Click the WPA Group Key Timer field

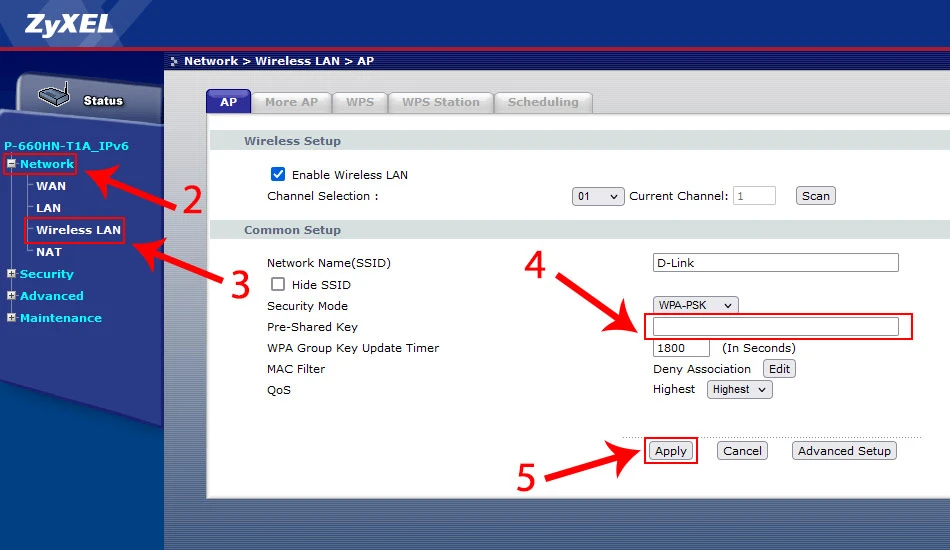681,348
